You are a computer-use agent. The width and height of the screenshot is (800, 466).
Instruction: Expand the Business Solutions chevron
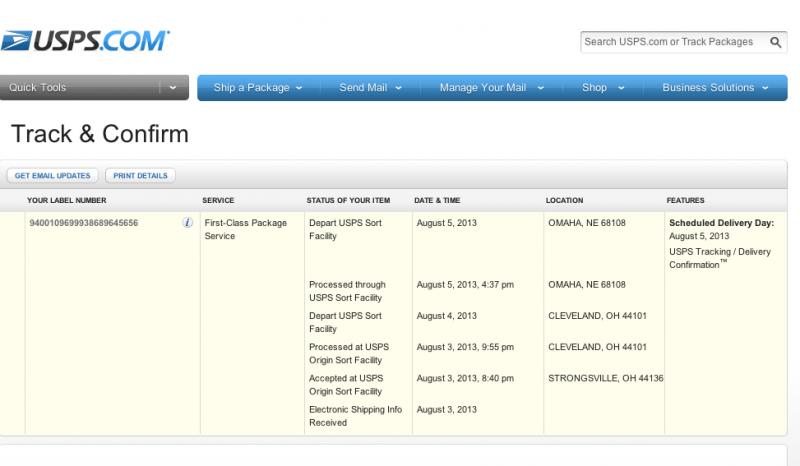point(765,88)
